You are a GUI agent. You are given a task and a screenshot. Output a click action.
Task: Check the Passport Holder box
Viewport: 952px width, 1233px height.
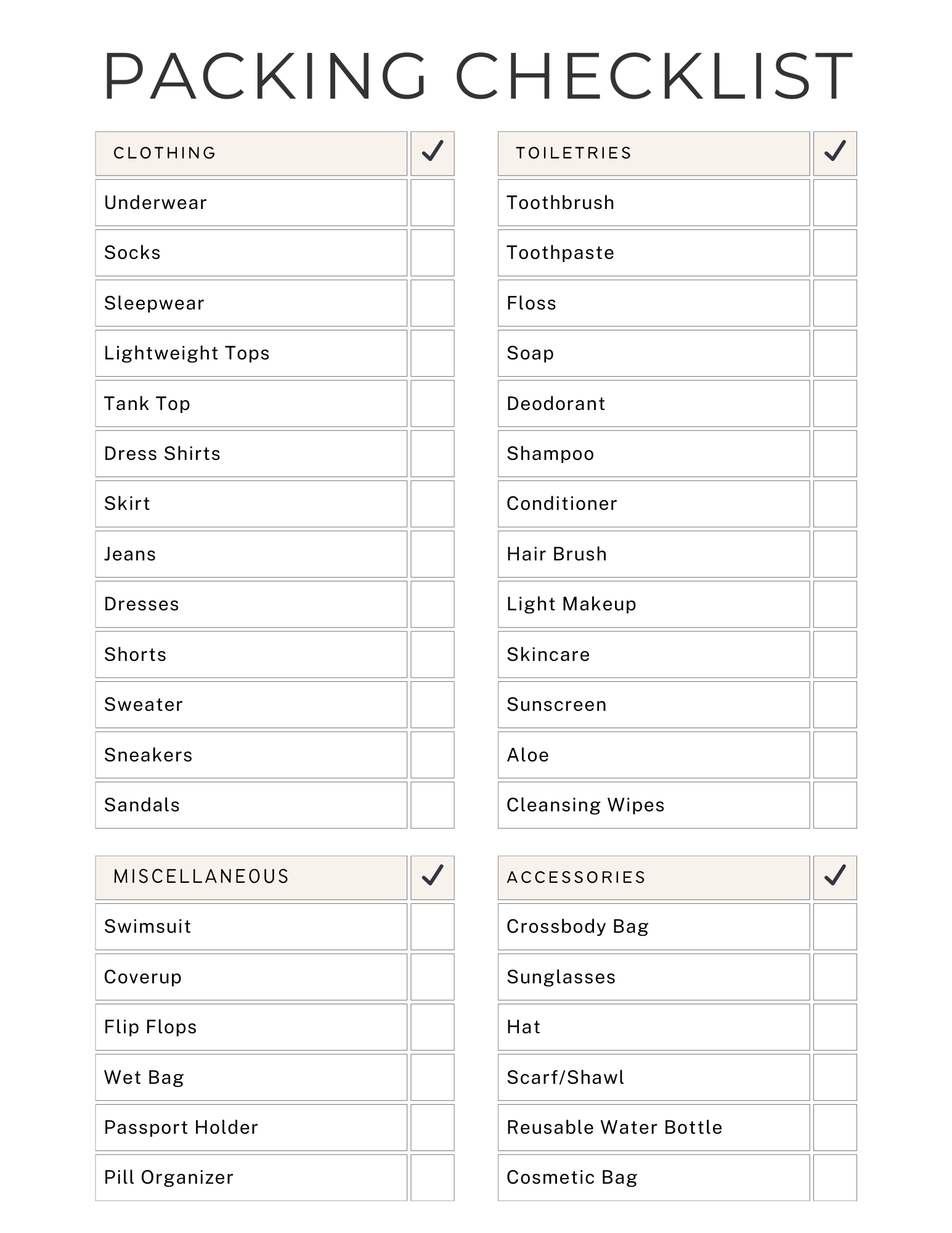coord(433,1127)
